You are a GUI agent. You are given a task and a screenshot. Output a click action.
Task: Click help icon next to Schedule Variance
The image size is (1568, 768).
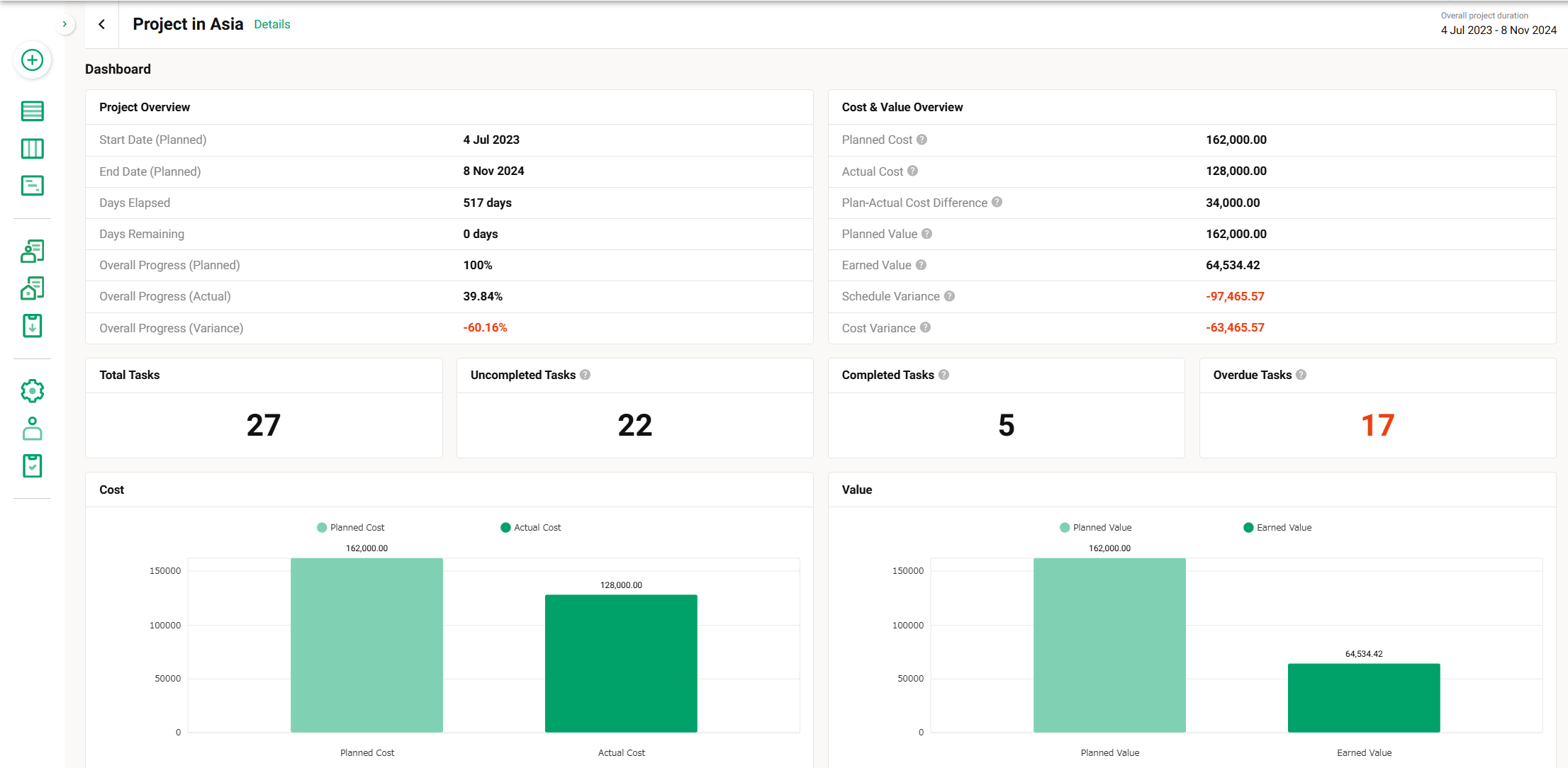(949, 296)
